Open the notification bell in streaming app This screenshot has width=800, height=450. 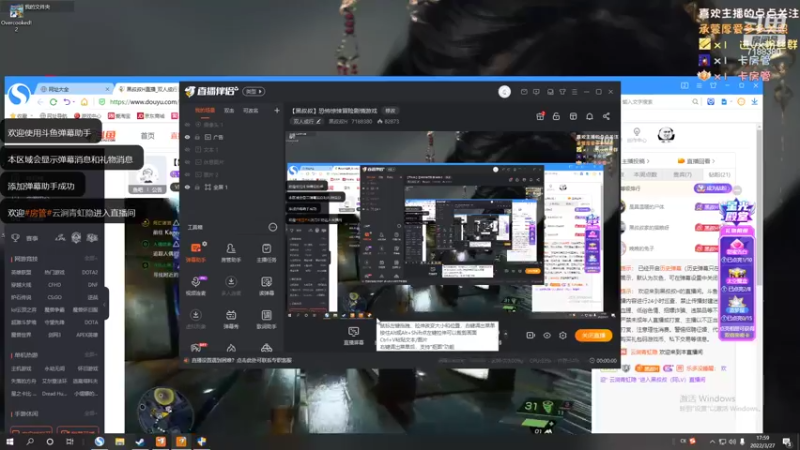(x=589, y=116)
